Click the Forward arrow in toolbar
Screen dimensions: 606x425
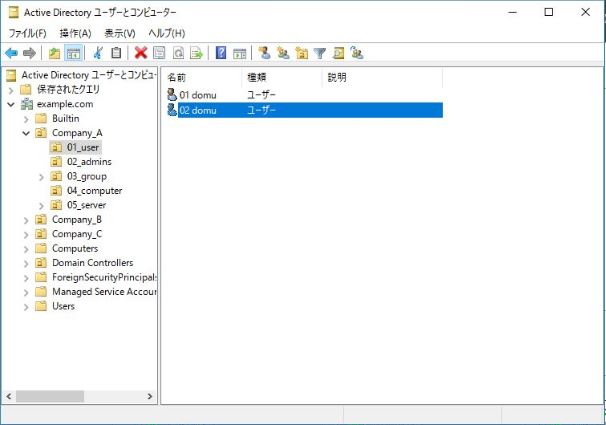29,53
